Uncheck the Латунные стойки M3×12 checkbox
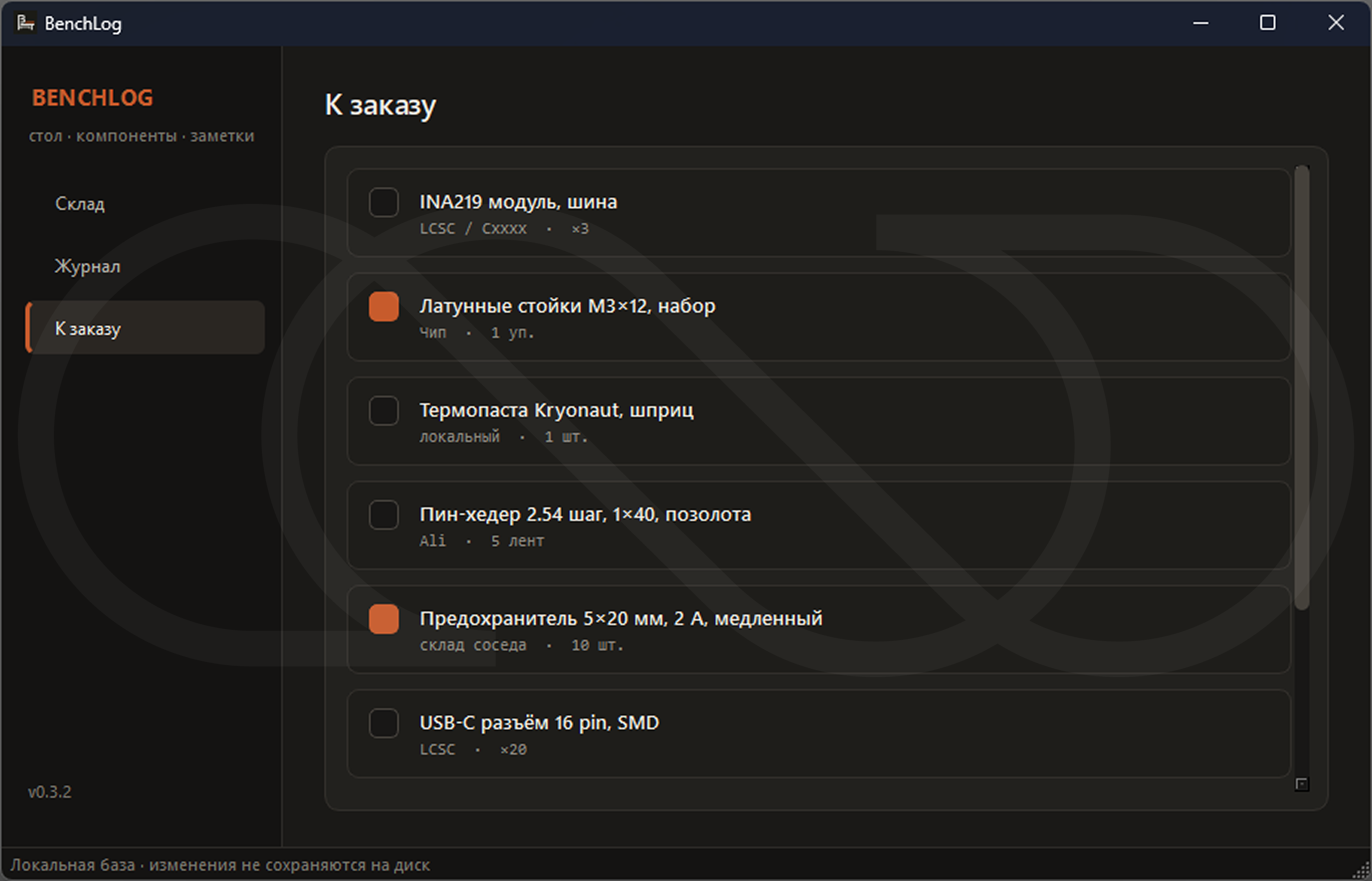 click(x=384, y=307)
